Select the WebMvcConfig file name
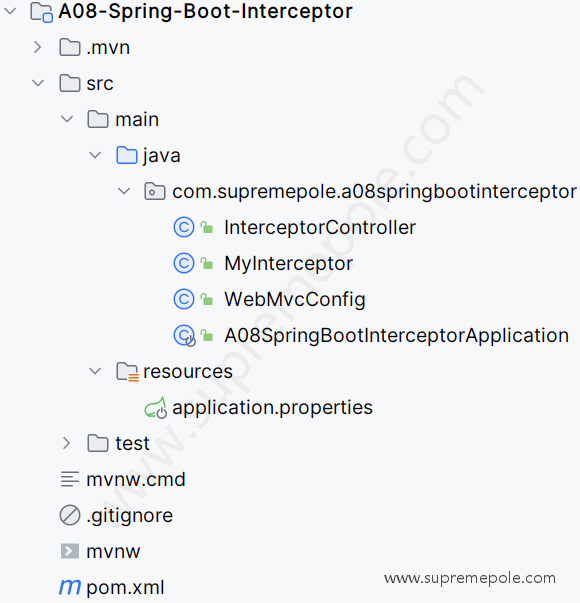The image size is (580, 603). click(295, 300)
